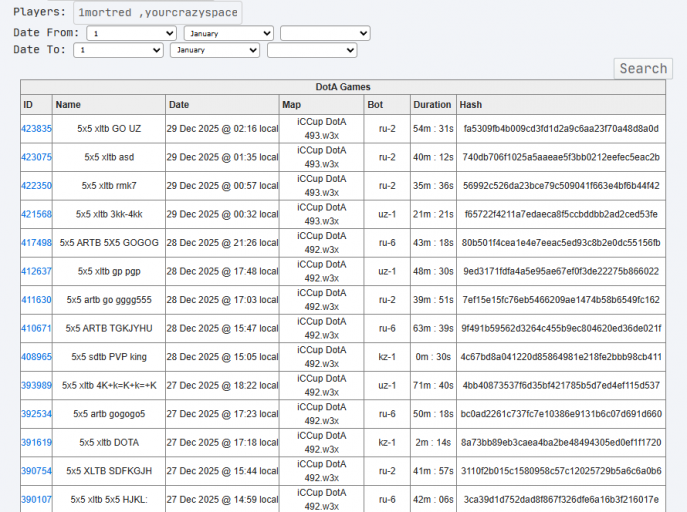Image resolution: width=687 pixels, height=512 pixels.
Task: Select game name '5x5 XLTB SDFKGJH'
Action: (109, 471)
